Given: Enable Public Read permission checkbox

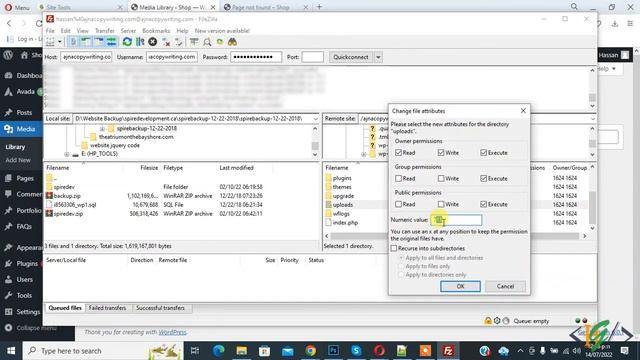Looking at the screenshot, I should pos(399,204).
